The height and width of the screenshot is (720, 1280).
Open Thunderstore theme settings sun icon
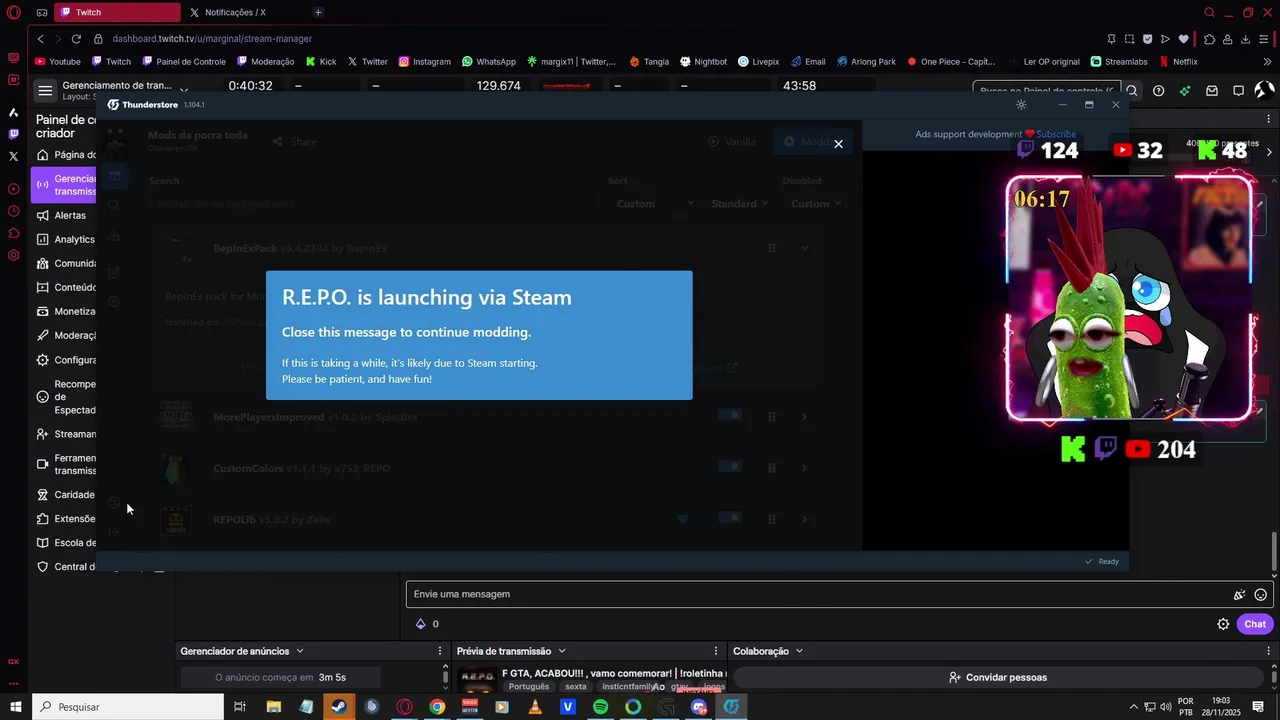(x=1021, y=105)
